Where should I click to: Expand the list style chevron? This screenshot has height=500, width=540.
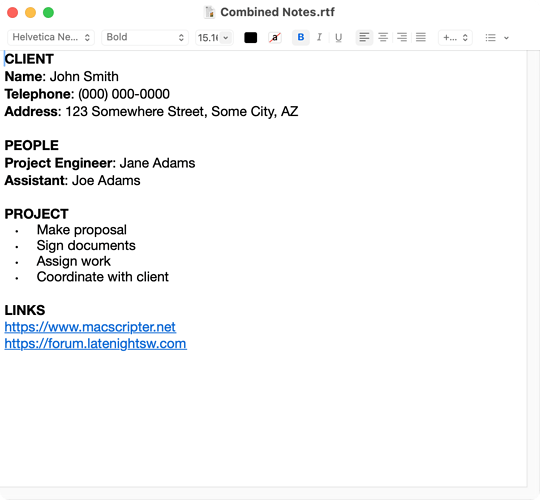pos(506,38)
